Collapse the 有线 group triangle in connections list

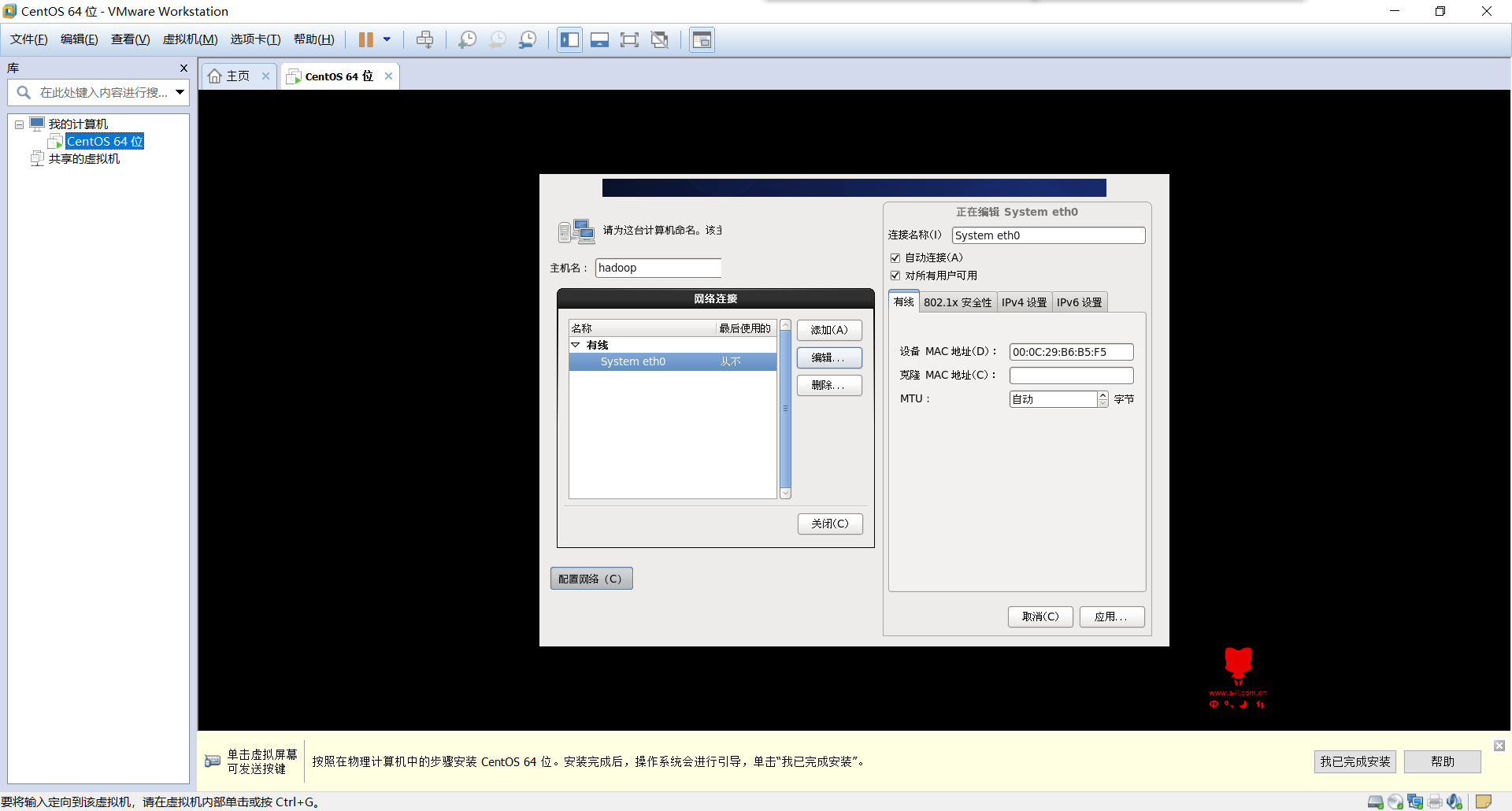point(576,345)
